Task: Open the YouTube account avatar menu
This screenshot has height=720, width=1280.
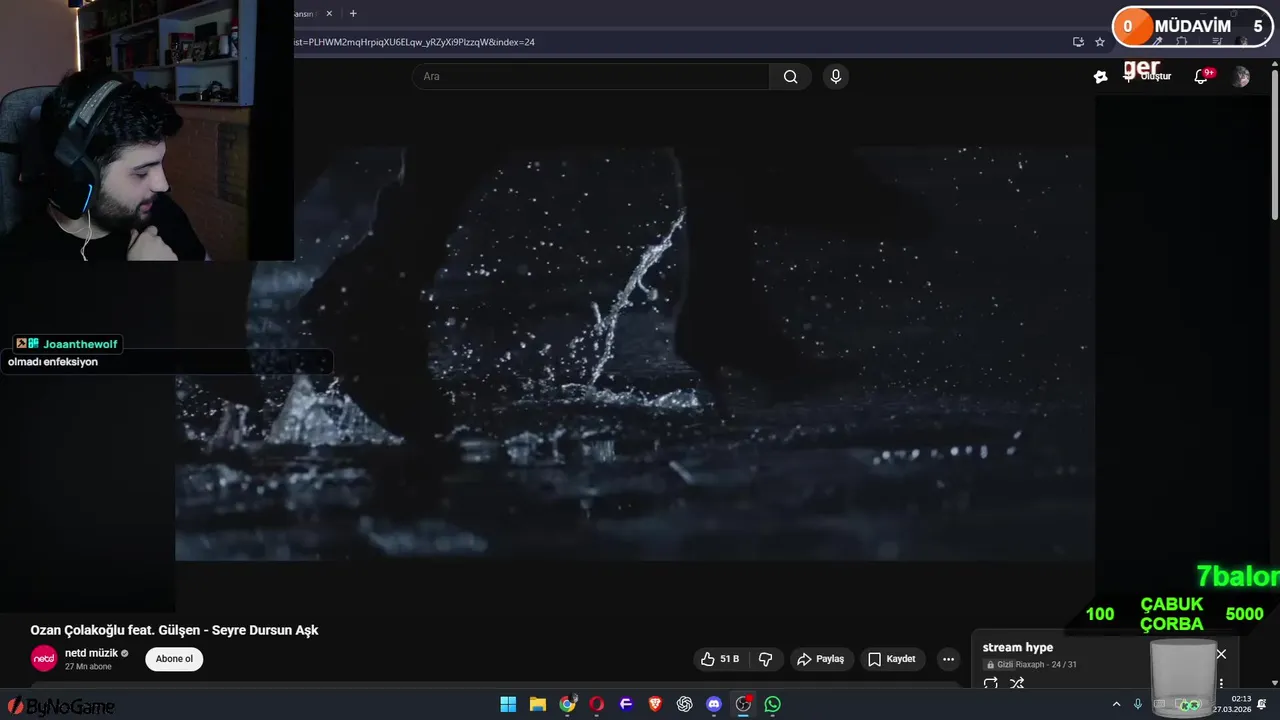Action: 1241,77
